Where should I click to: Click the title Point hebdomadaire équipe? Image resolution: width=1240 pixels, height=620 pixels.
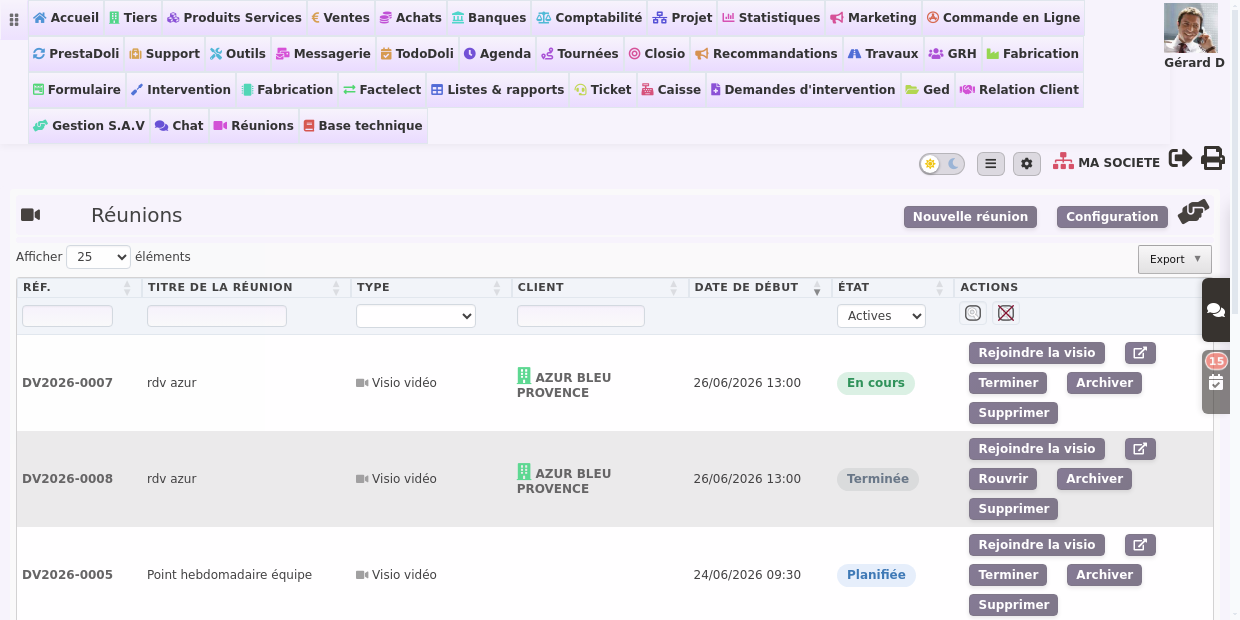(x=229, y=575)
